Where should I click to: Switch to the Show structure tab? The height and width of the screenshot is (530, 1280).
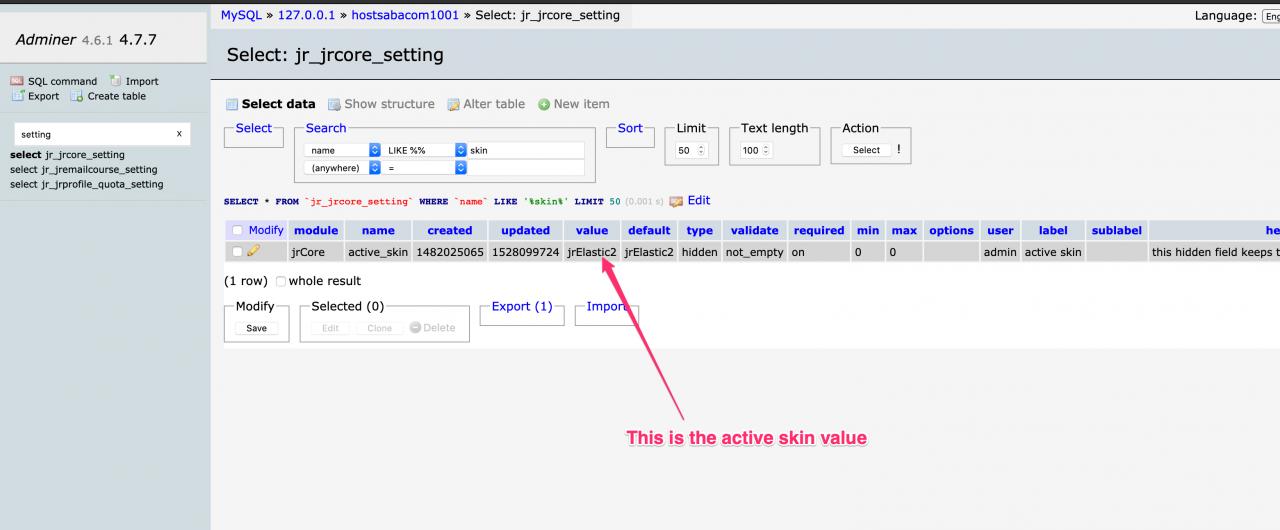389,104
